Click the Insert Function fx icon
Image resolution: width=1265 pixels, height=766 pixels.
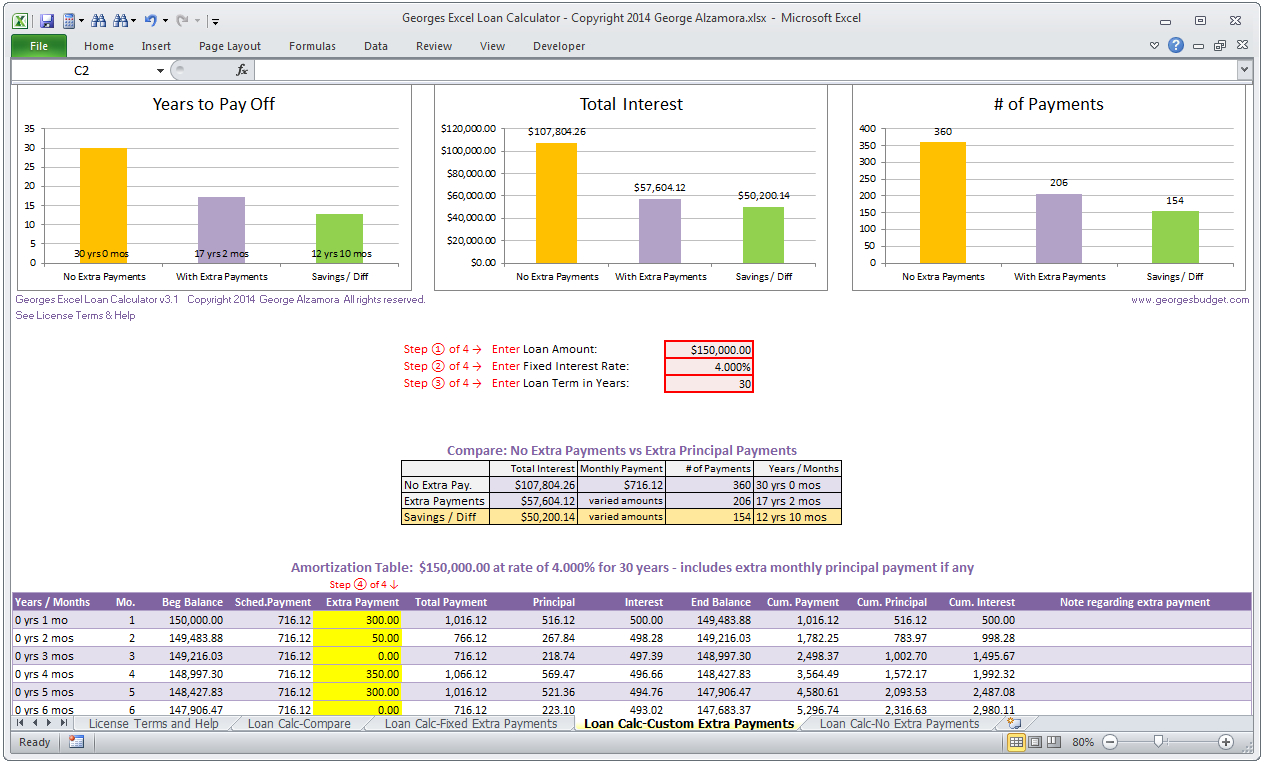click(241, 70)
